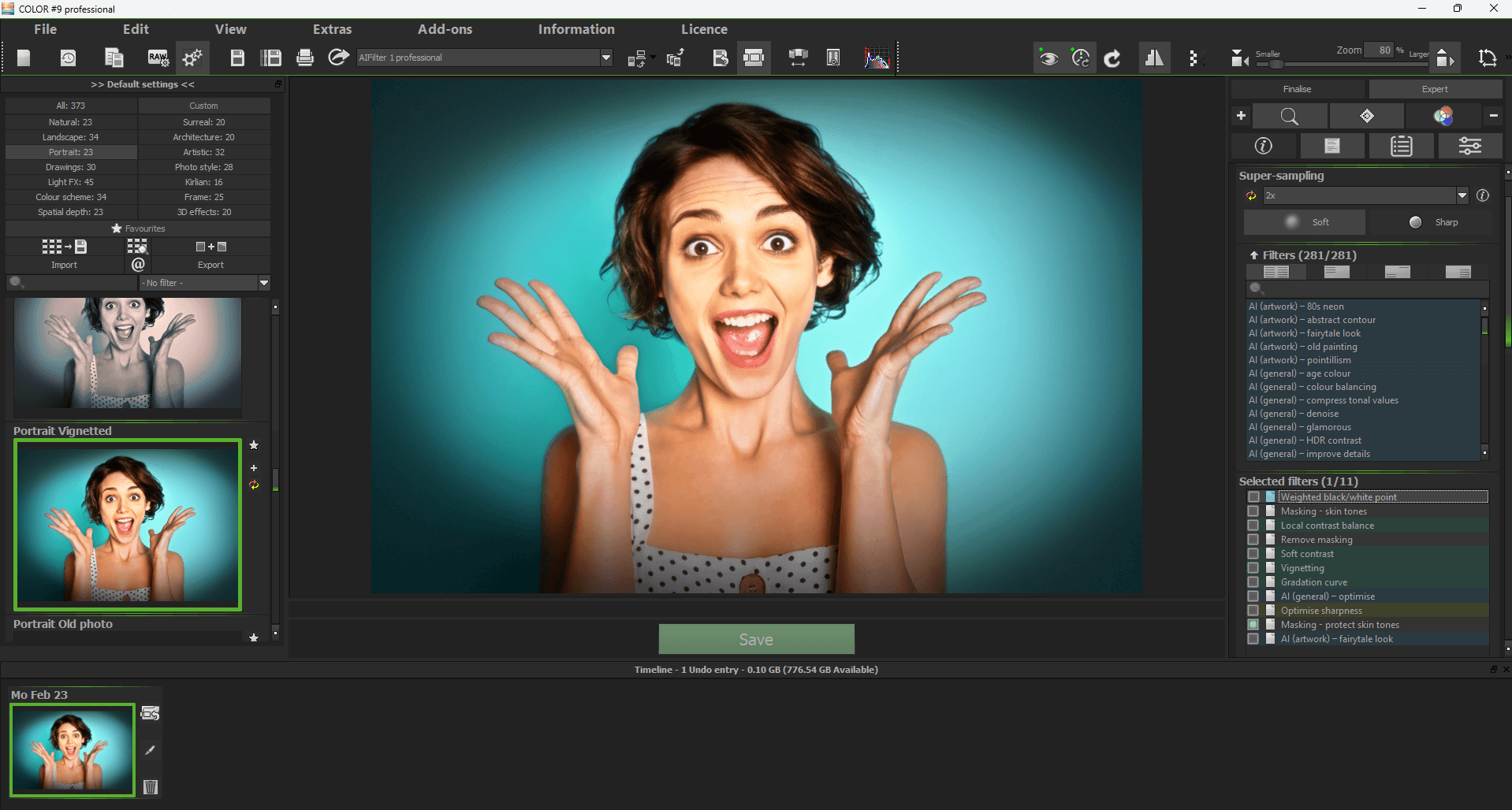
Task: Click the curved share arrow icon
Action: pyautogui.click(x=339, y=58)
